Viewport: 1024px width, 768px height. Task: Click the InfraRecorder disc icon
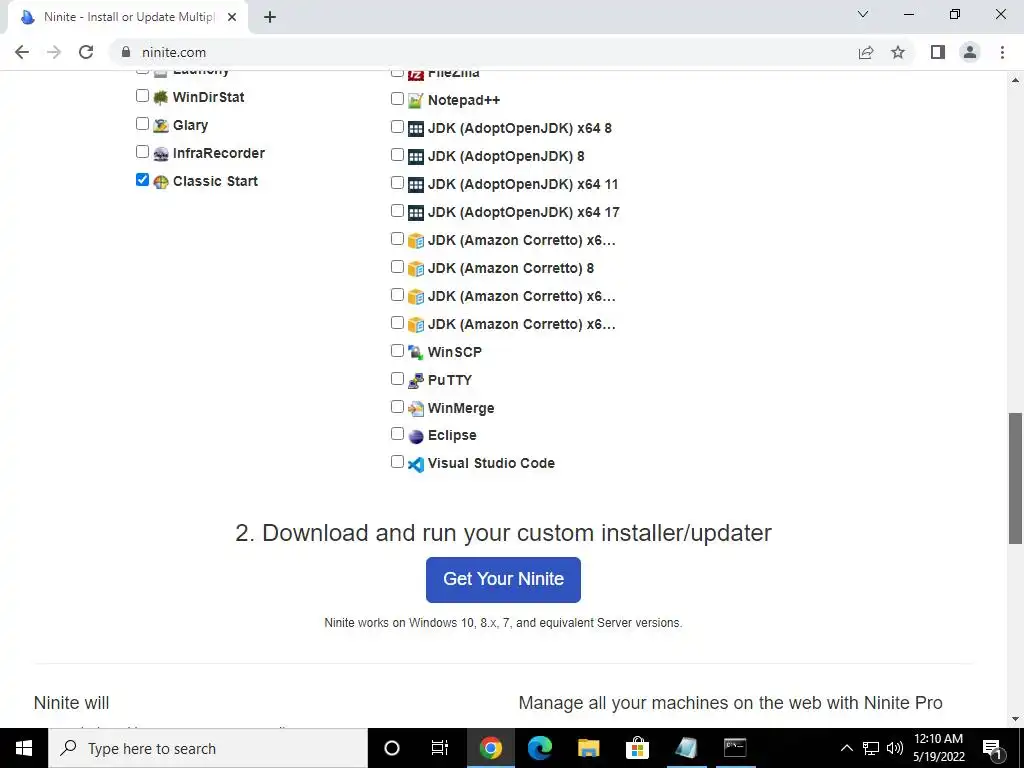click(161, 154)
